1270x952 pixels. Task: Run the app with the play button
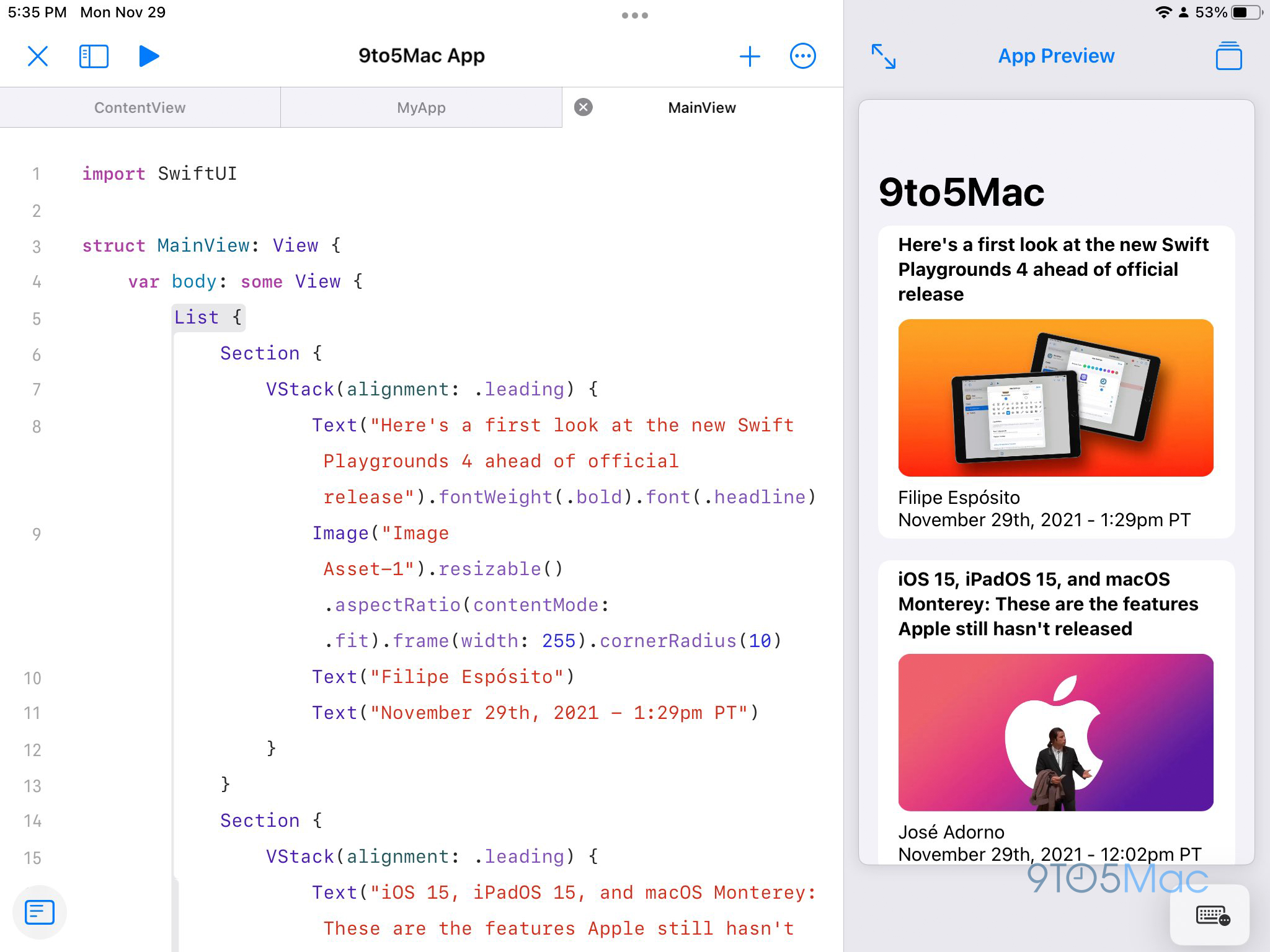click(x=149, y=56)
